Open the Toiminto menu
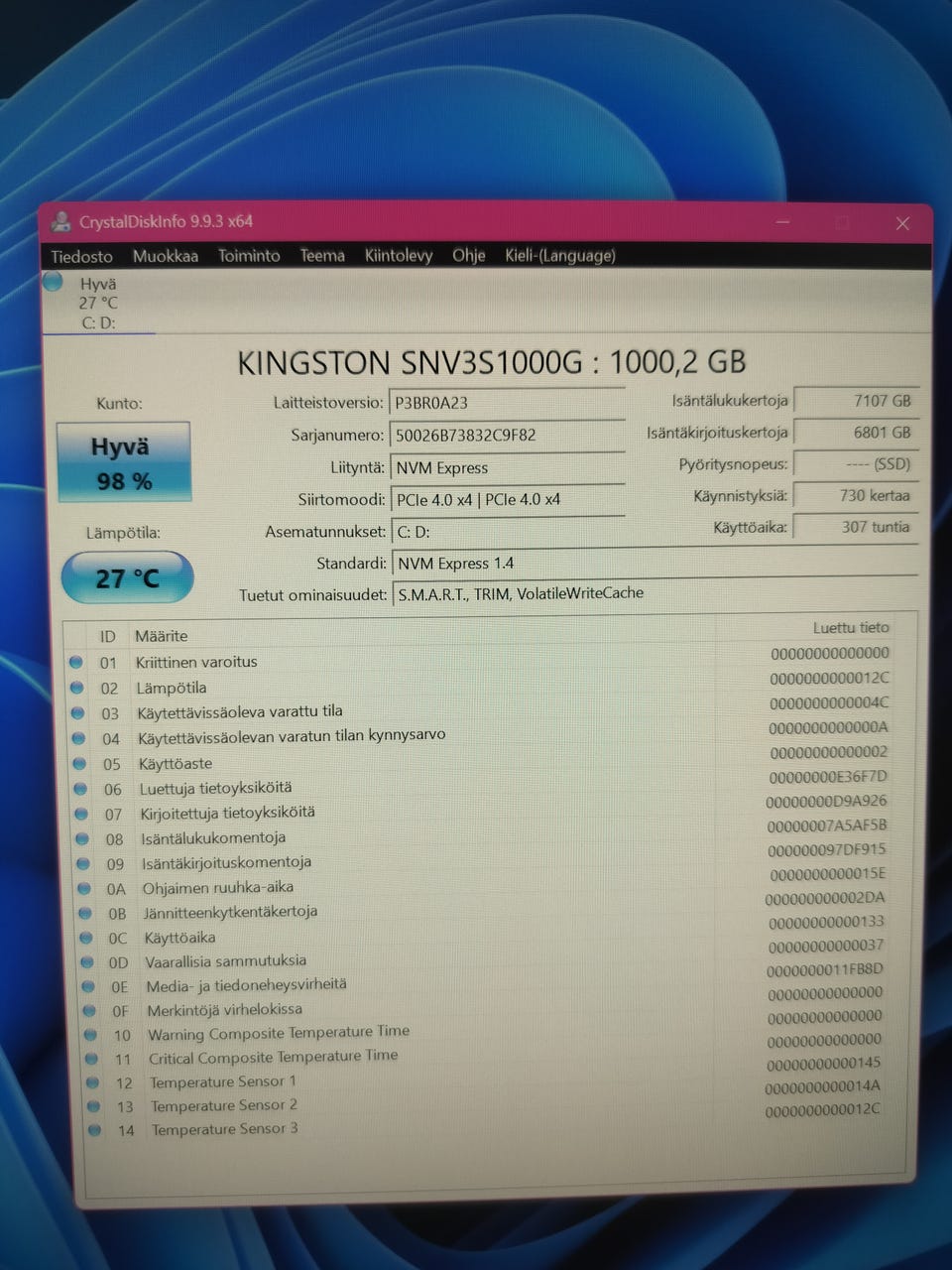Screen dimensions: 952x1270 pyautogui.click(x=249, y=256)
